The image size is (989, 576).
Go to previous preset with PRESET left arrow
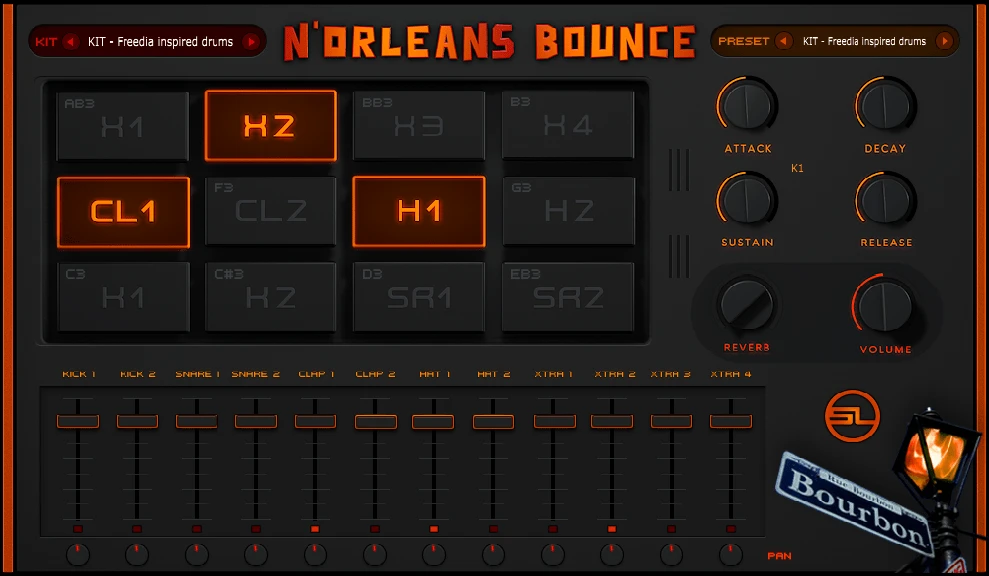point(783,41)
